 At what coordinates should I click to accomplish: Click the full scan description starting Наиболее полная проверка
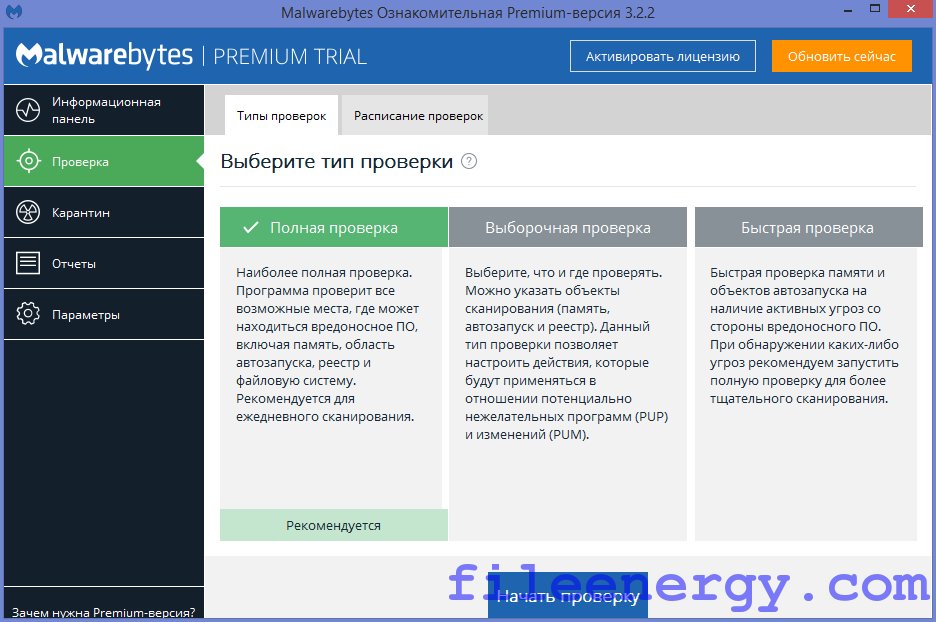coord(327,344)
